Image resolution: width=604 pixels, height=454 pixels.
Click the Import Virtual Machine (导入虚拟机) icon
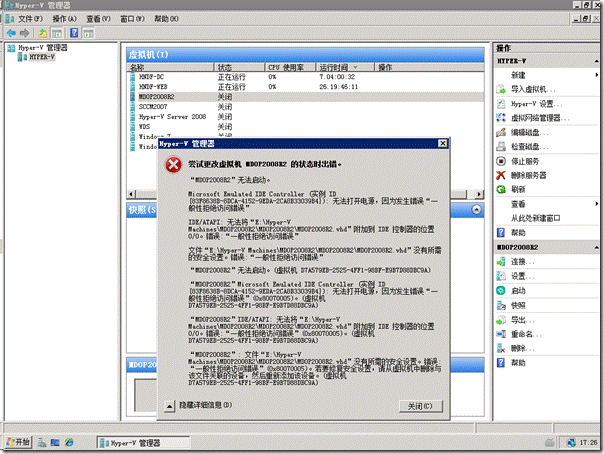pyautogui.click(x=501, y=89)
